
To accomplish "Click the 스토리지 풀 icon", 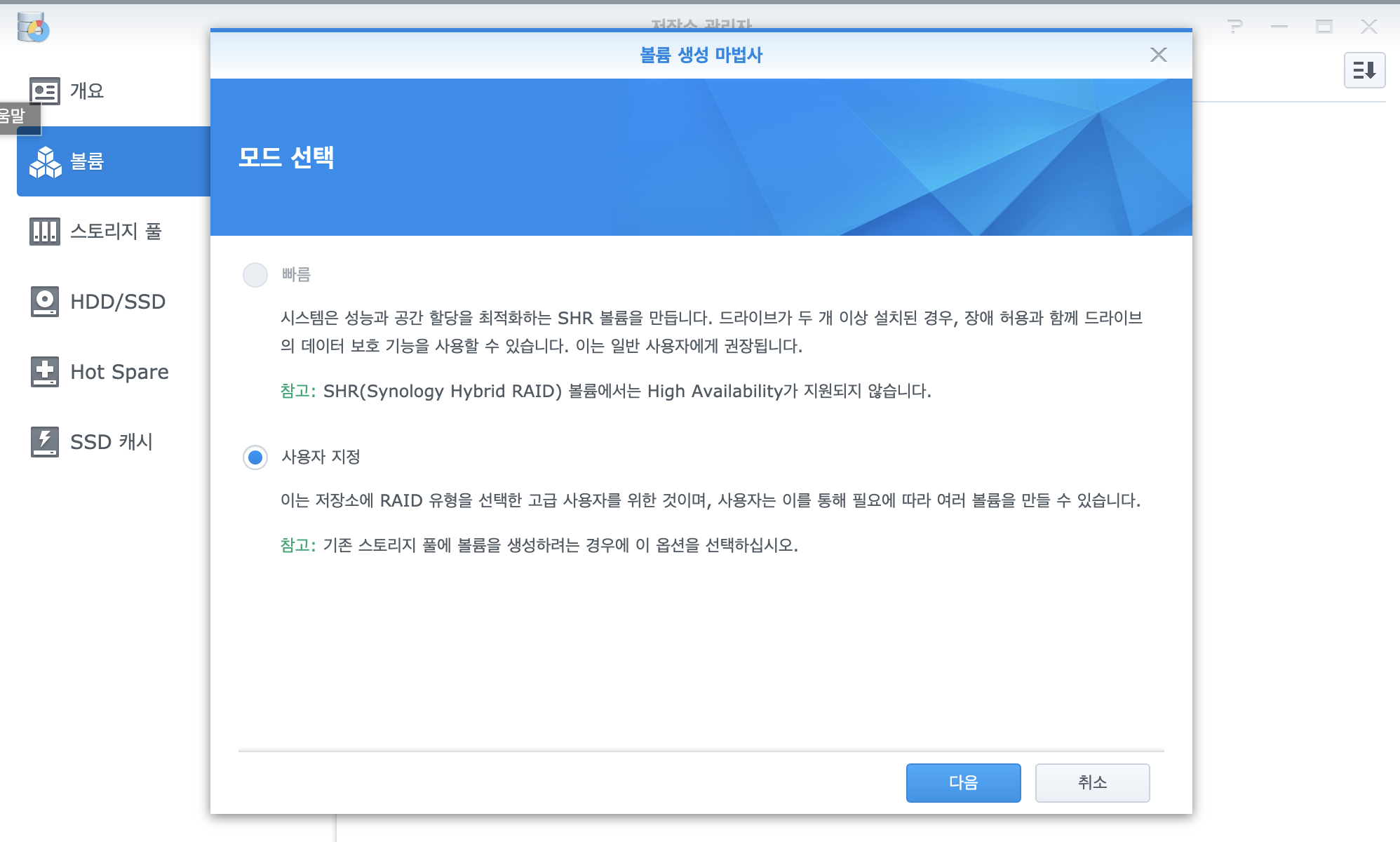I will point(45,232).
